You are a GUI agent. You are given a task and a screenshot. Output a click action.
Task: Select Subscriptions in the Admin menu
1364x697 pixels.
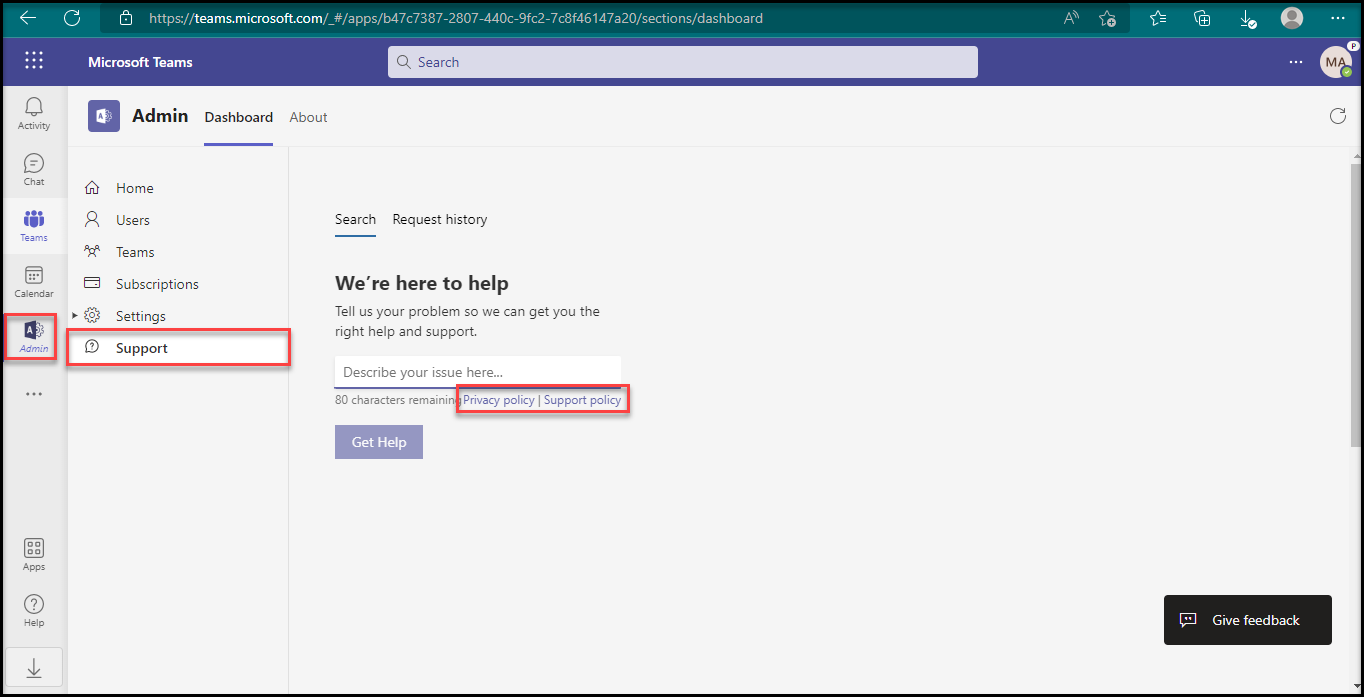(157, 284)
